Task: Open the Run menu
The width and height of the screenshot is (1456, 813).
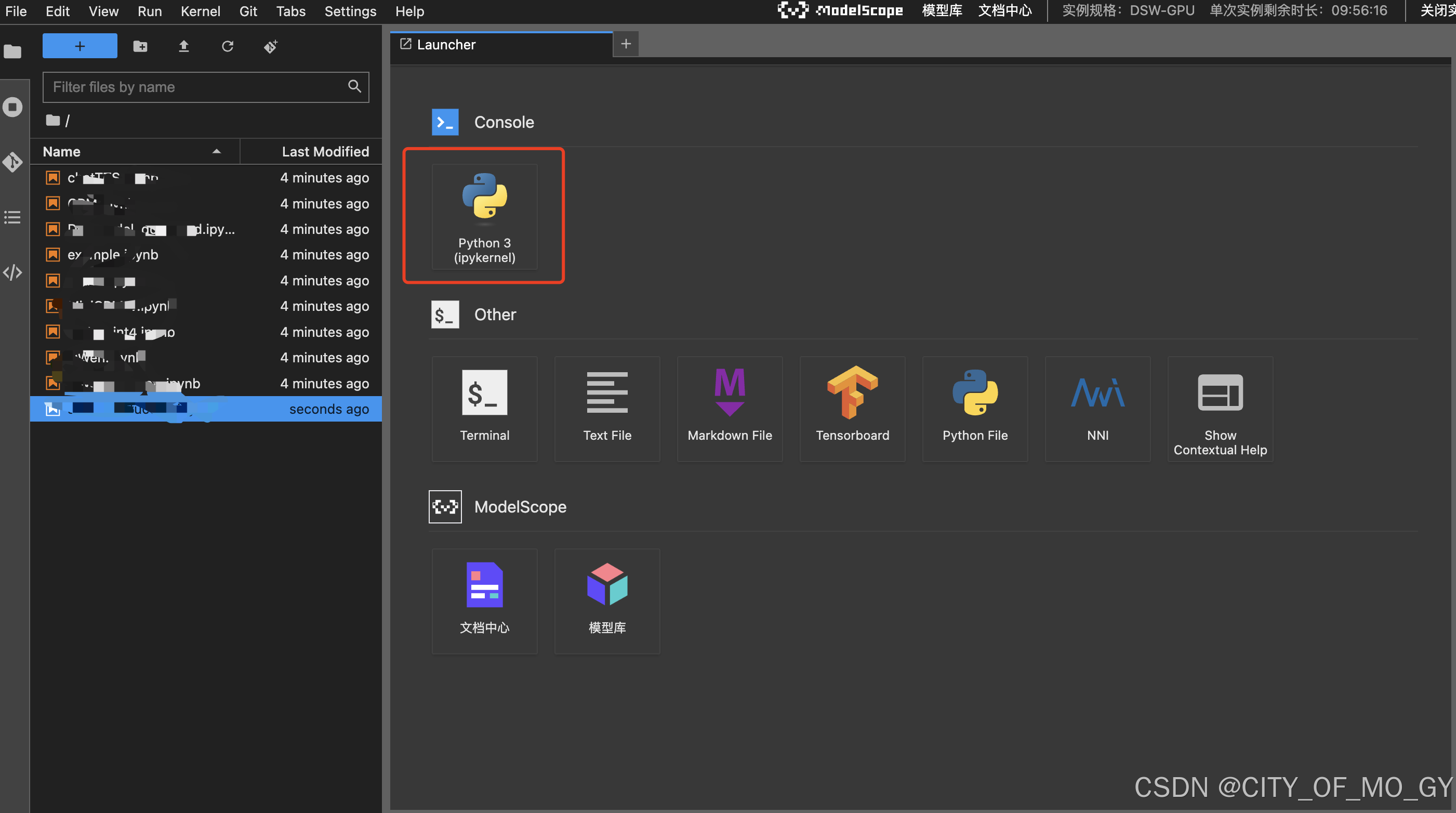Action: point(149,11)
